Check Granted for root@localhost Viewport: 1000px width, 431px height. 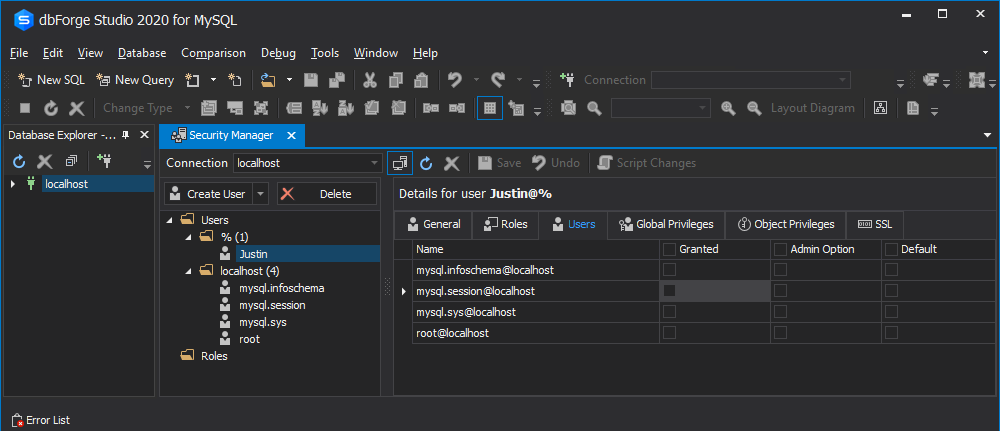(669, 333)
